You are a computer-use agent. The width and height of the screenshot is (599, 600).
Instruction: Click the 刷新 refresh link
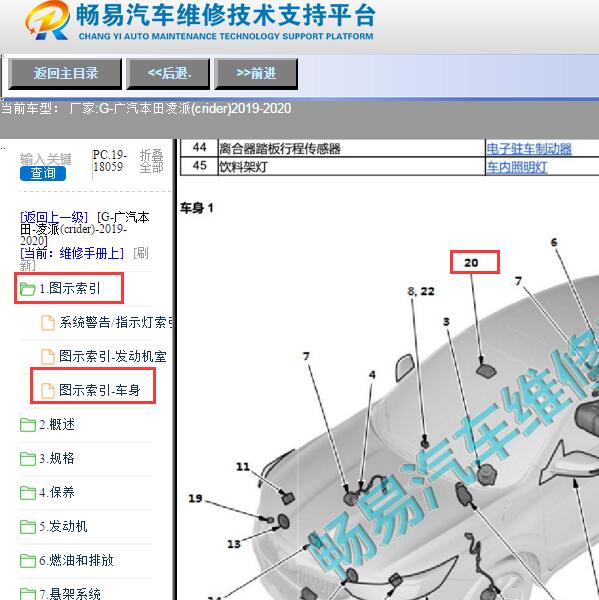coord(140,253)
